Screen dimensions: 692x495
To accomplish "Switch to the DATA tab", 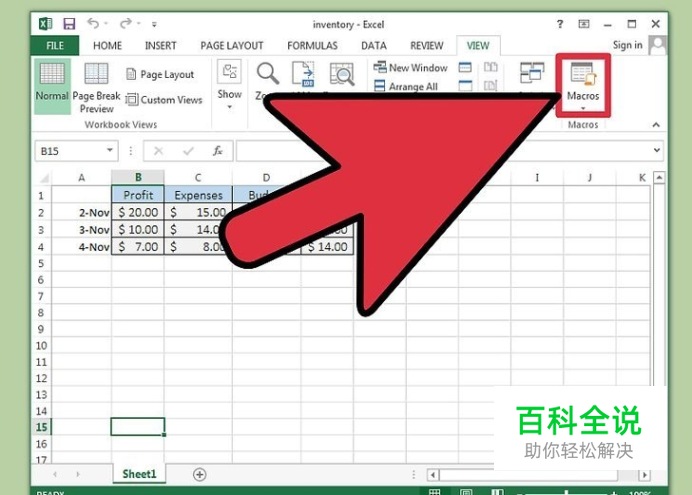I will 373,45.
